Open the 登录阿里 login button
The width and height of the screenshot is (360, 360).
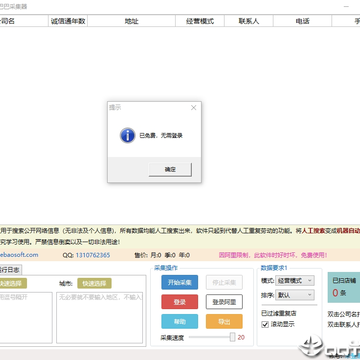[x=224, y=302]
